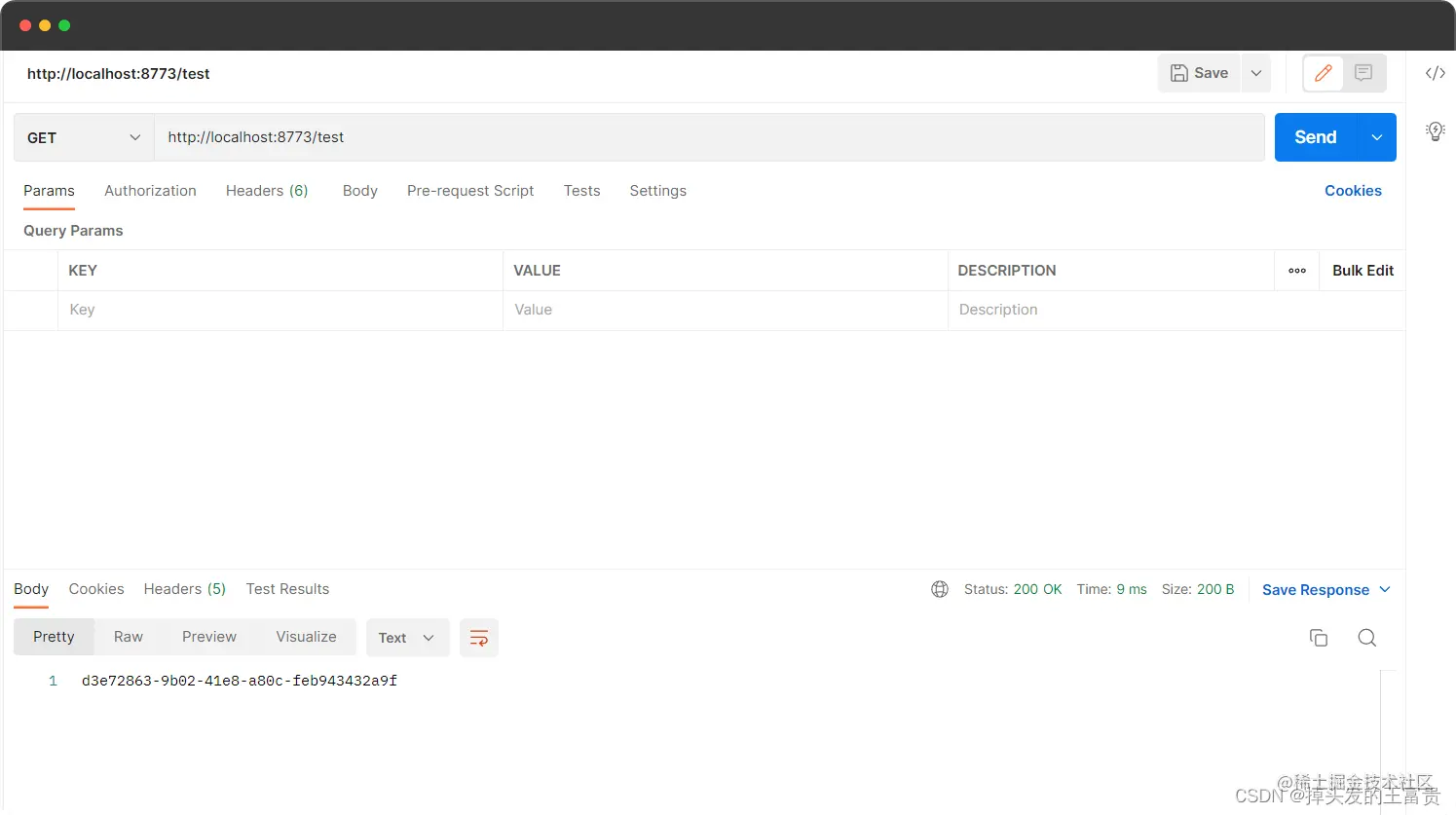Image resolution: width=1456 pixels, height=815 pixels.
Task: Toggle the line wrap icon
Action: click(x=478, y=638)
